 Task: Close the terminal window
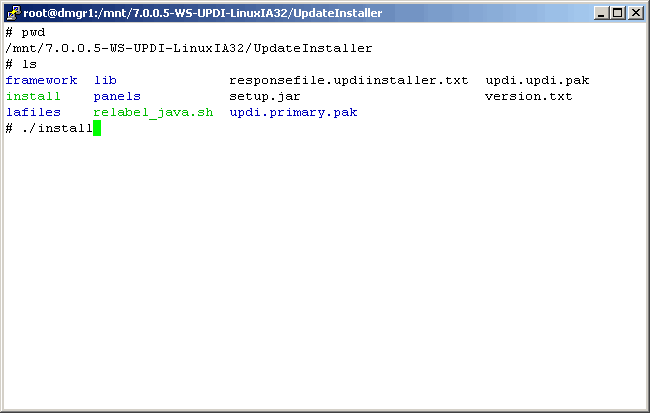[635, 12]
